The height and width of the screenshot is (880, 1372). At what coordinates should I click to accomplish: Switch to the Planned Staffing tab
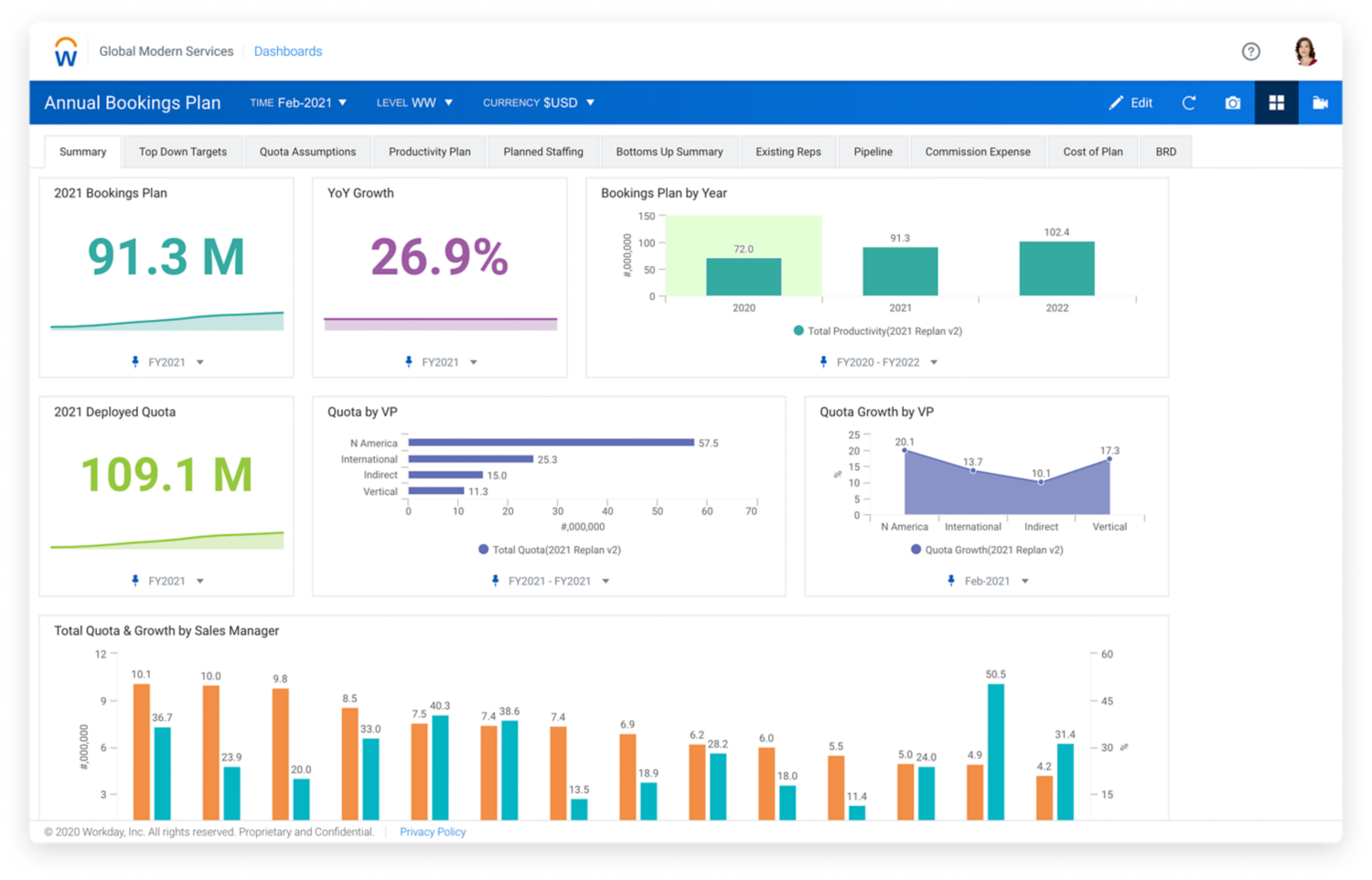coord(543,151)
